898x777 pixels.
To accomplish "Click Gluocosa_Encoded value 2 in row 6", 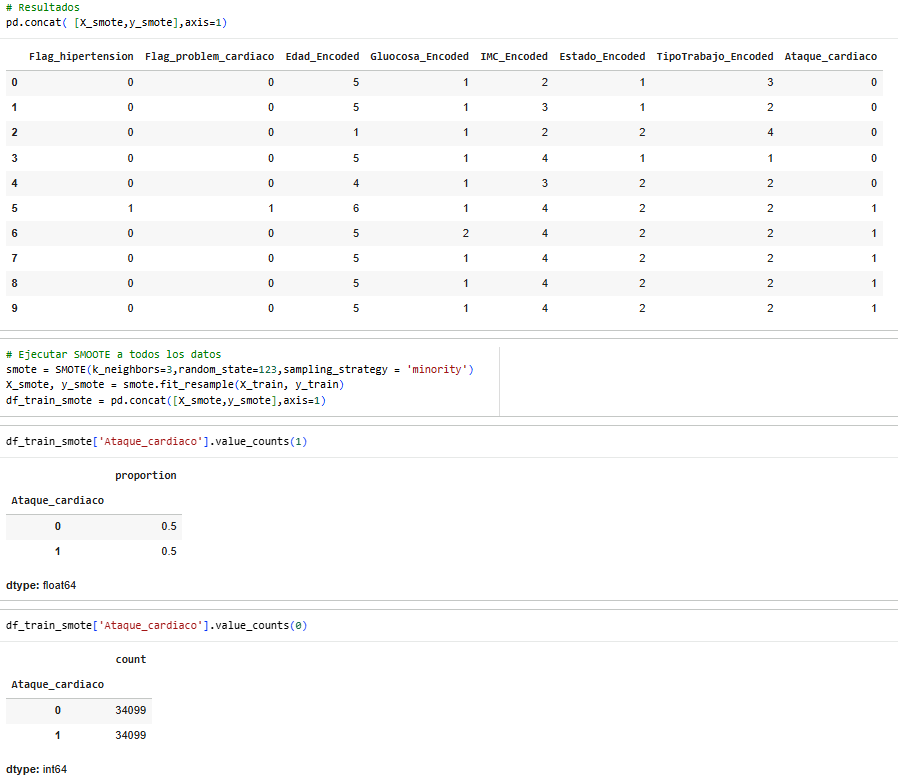I will (x=466, y=233).
